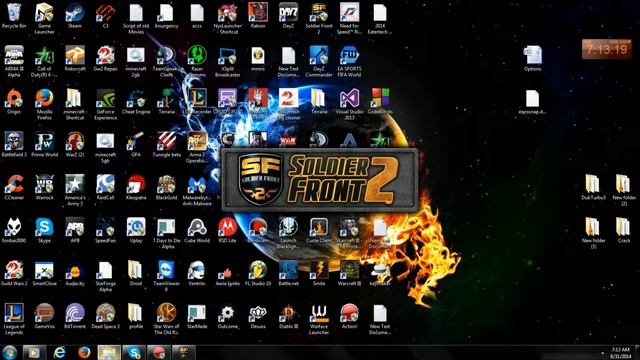Switch to Skype in the taskbar

[x=134, y=353]
